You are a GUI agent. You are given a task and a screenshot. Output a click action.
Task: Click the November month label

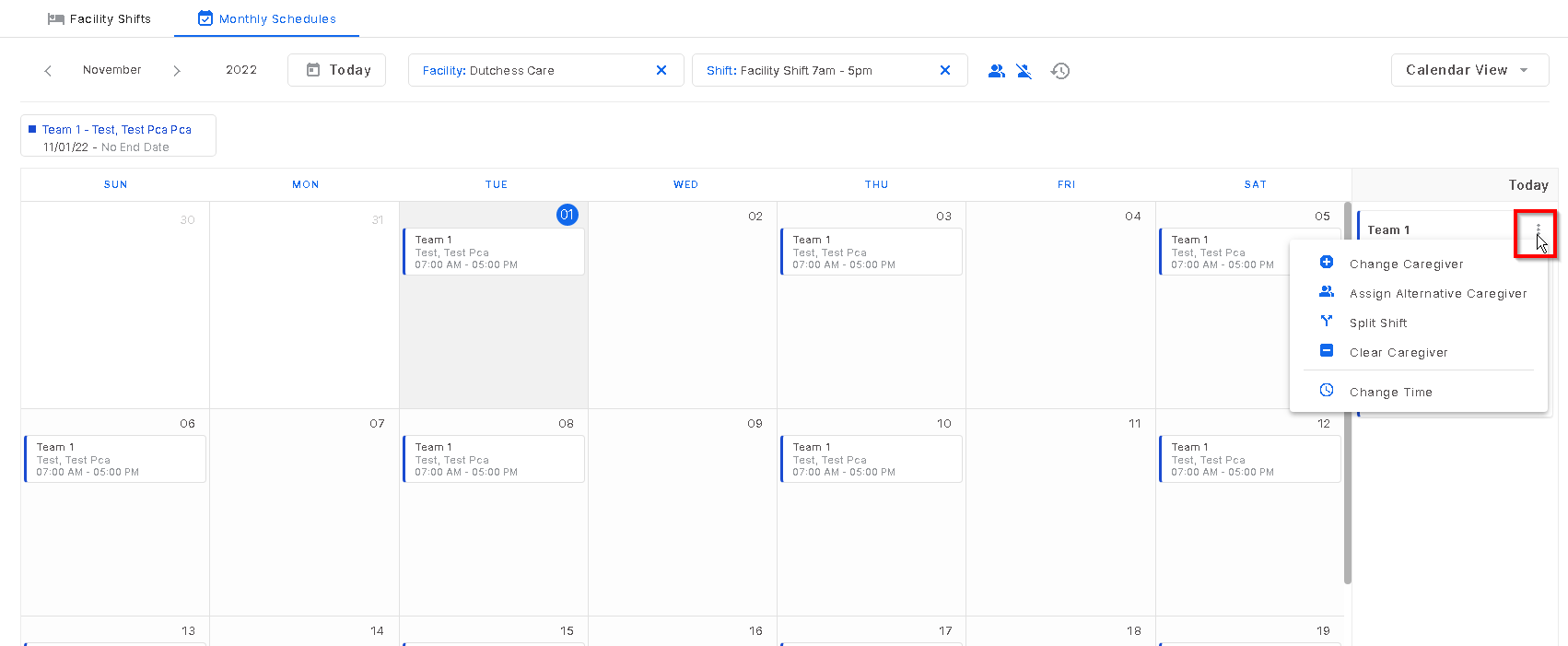pos(112,70)
